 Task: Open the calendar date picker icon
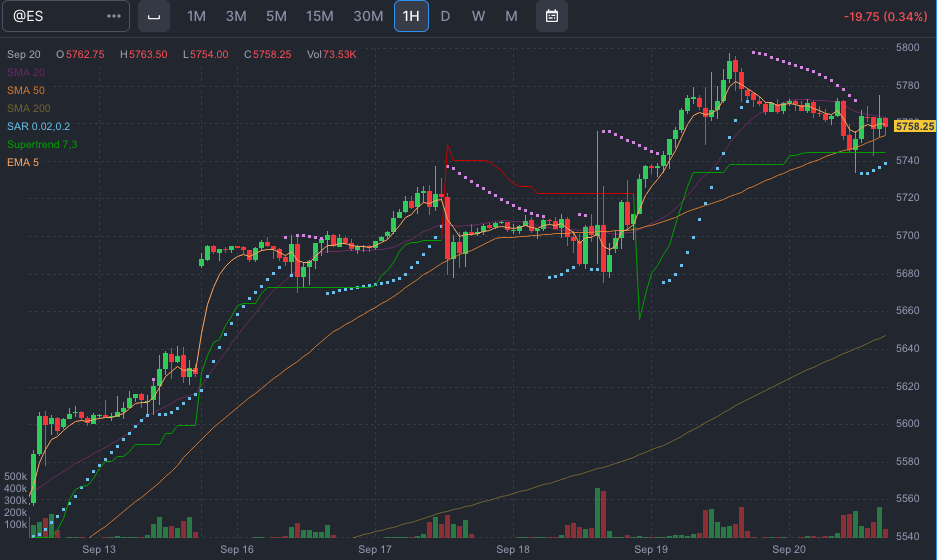point(551,16)
